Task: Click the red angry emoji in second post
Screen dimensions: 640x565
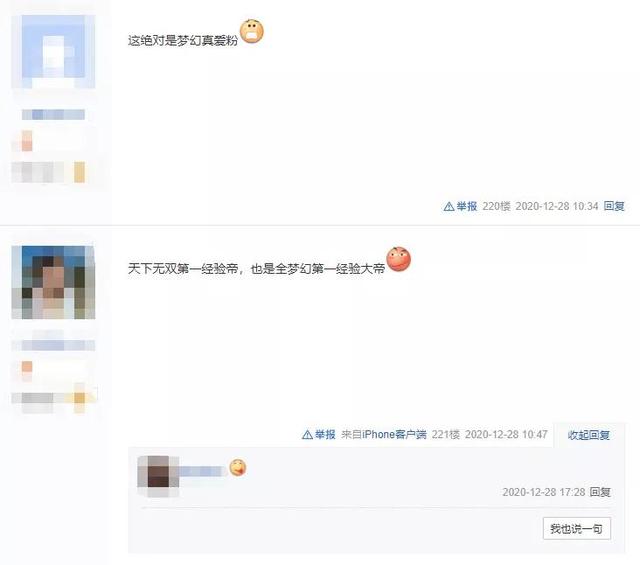Action: click(x=398, y=259)
